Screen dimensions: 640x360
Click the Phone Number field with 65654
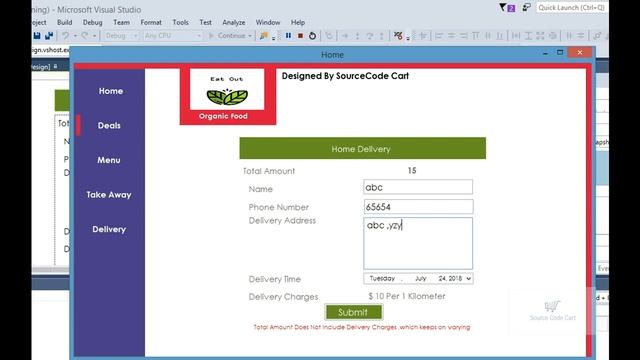coord(418,207)
